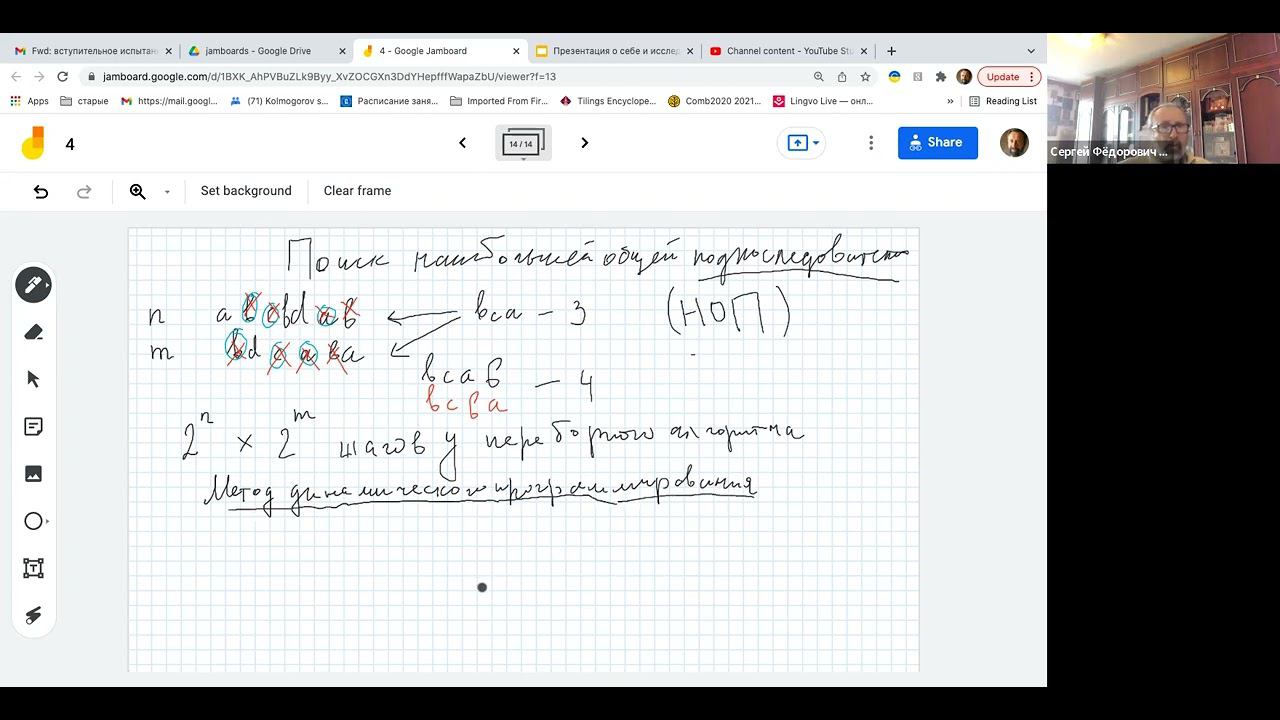Switch to the Презентация о себе tab
Image resolution: width=1280 pixels, height=720 pixels.
tap(615, 51)
